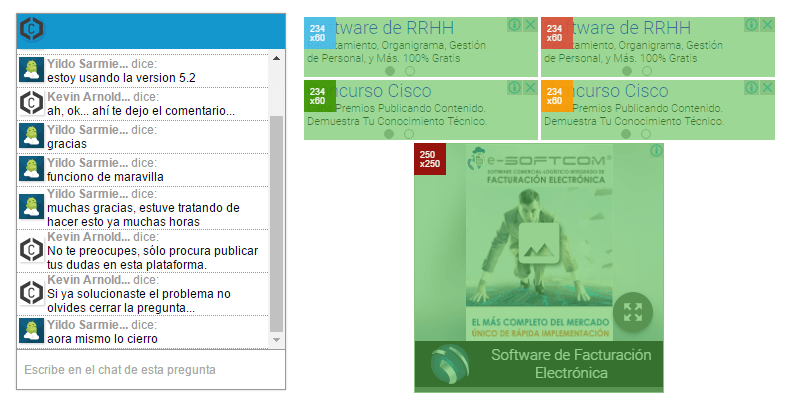Click the chat scrollbar up arrow
The height and width of the screenshot is (400, 800).
click(x=278, y=58)
